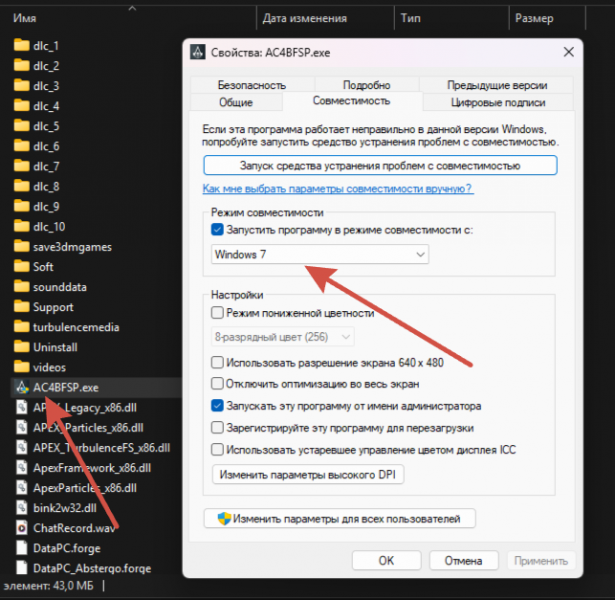Switch to the Общие tab
The width and height of the screenshot is (615, 600).
(x=236, y=102)
